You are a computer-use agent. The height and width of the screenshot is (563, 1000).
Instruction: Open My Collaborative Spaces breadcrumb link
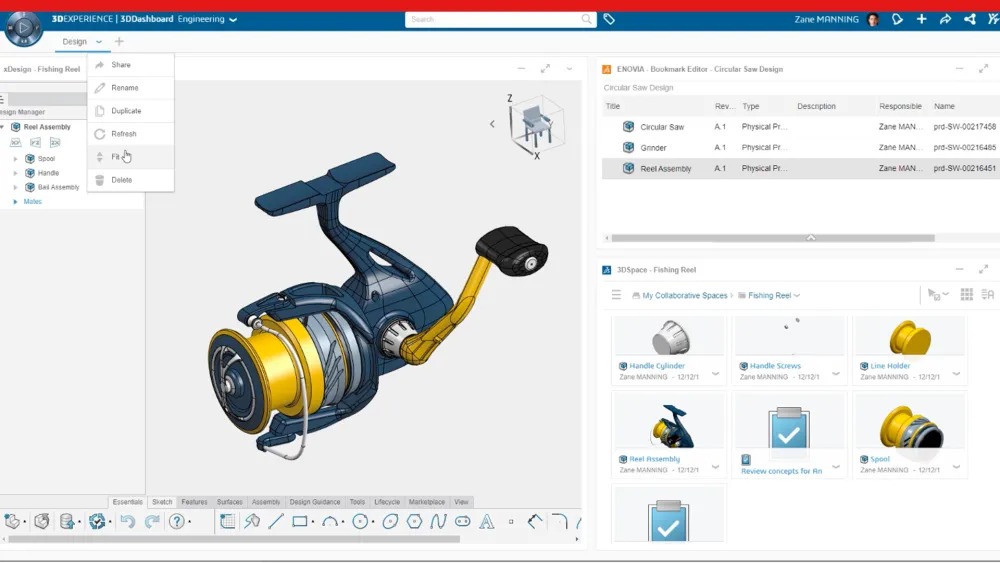click(x=685, y=296)
